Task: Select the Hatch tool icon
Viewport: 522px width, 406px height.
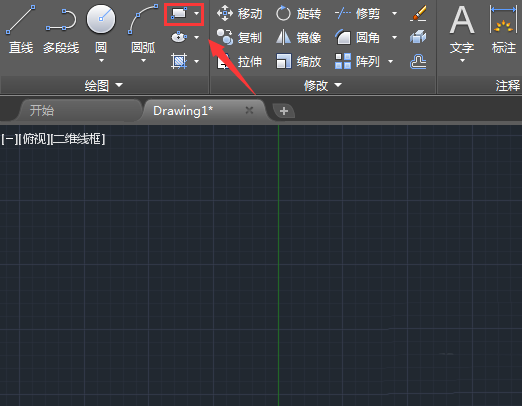Action: coord(179,61)
